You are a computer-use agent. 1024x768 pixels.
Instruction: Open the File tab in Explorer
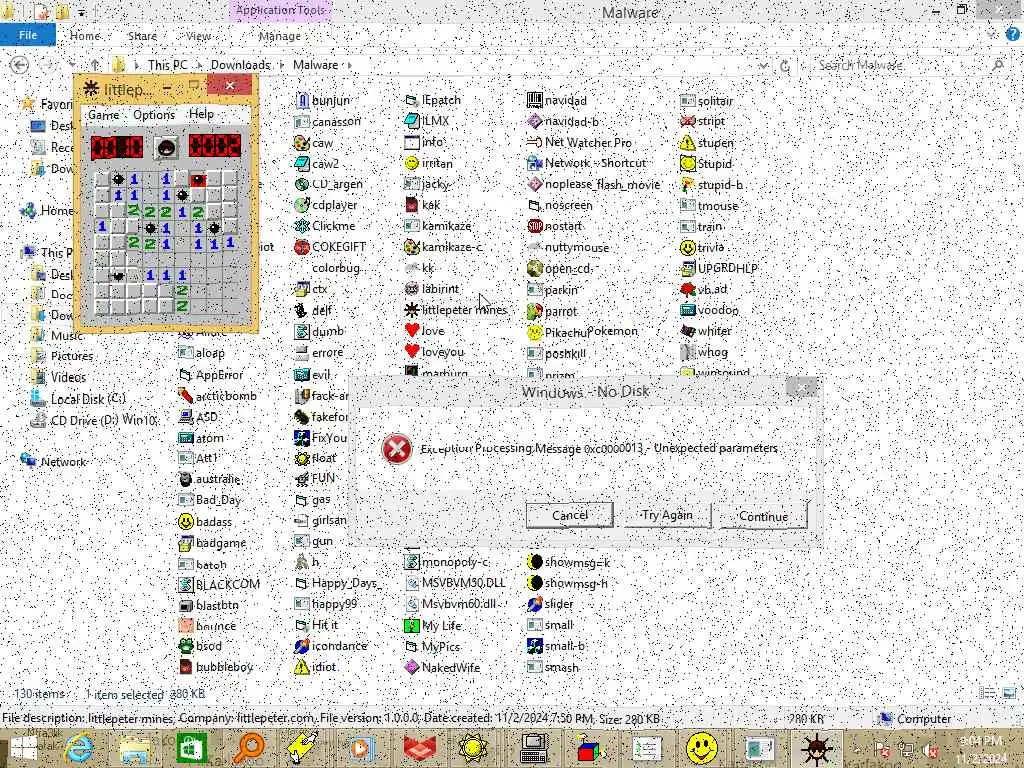[x=27, y=35]
